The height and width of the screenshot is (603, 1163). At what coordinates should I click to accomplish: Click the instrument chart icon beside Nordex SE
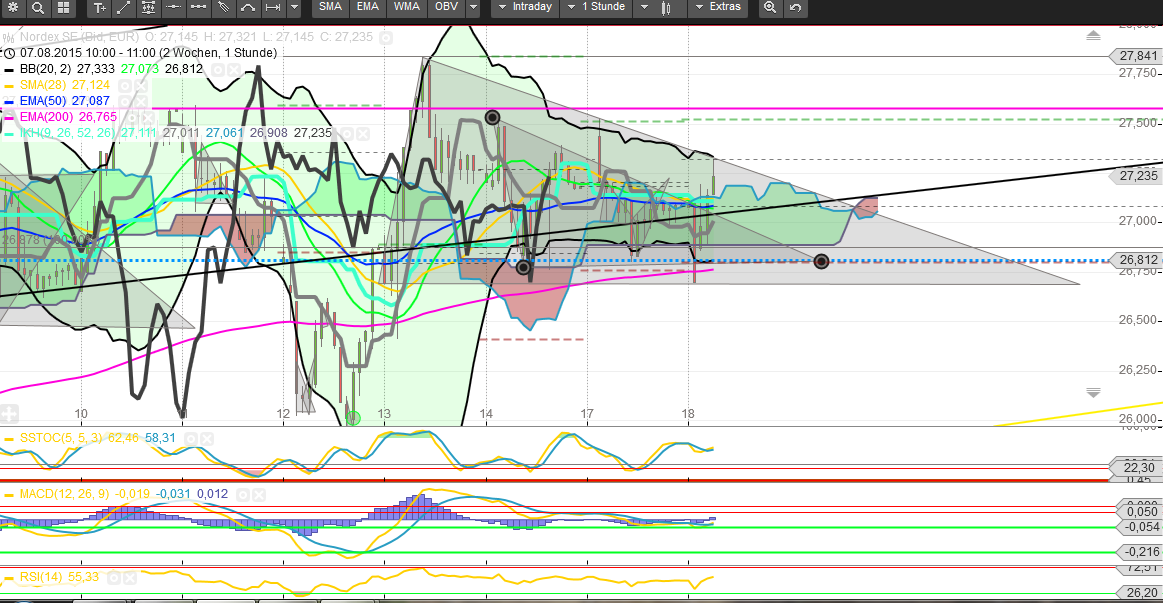(9, 37)
